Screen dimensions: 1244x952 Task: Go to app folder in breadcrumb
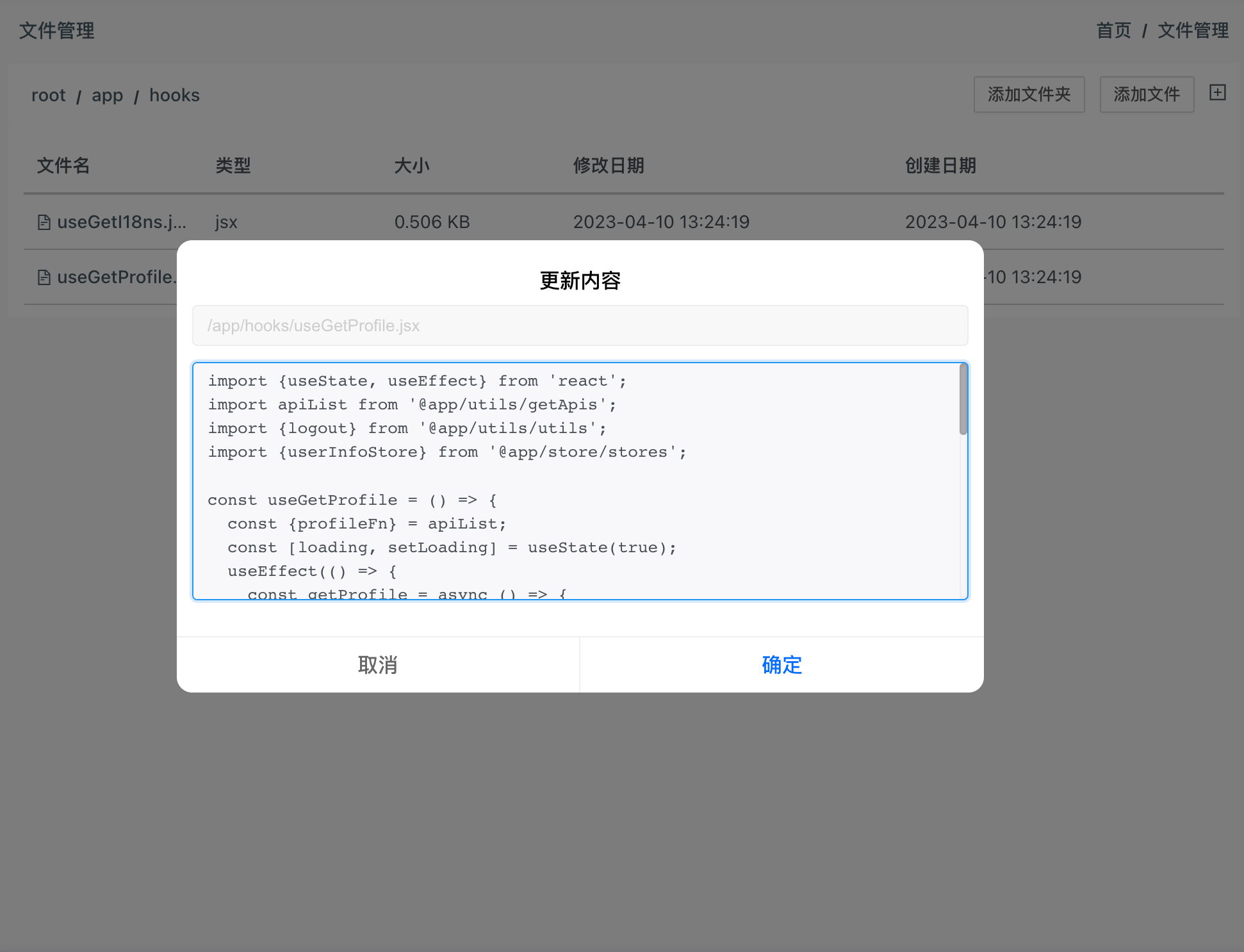(107, 95)
